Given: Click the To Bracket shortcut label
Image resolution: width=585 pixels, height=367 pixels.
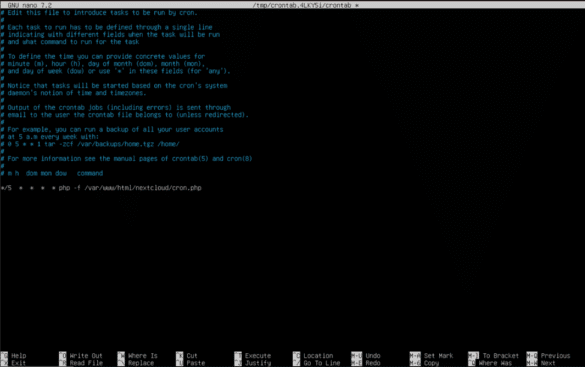Looking at the screenshot, I should pos(500,356).
